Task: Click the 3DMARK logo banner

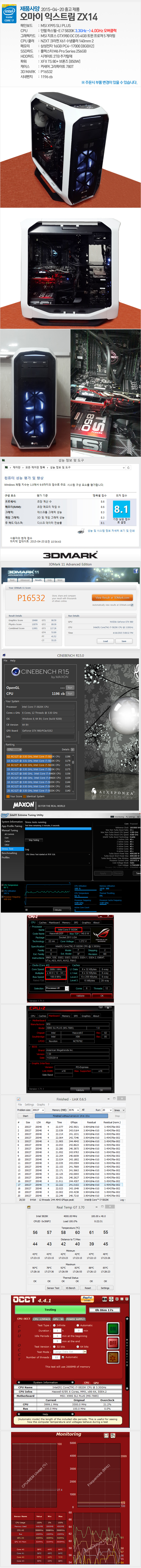Action: pyautogui.click(x=70, y=555)
